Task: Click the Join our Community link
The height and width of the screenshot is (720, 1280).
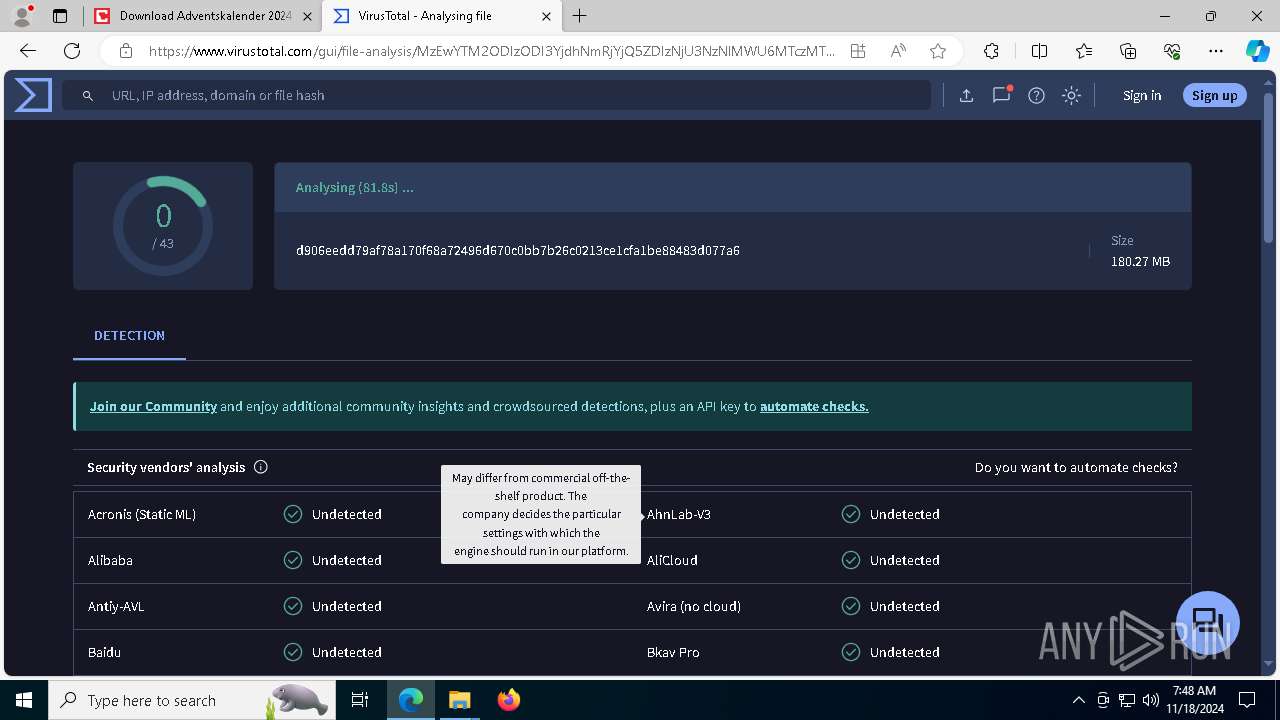Action: pos(153,407)
